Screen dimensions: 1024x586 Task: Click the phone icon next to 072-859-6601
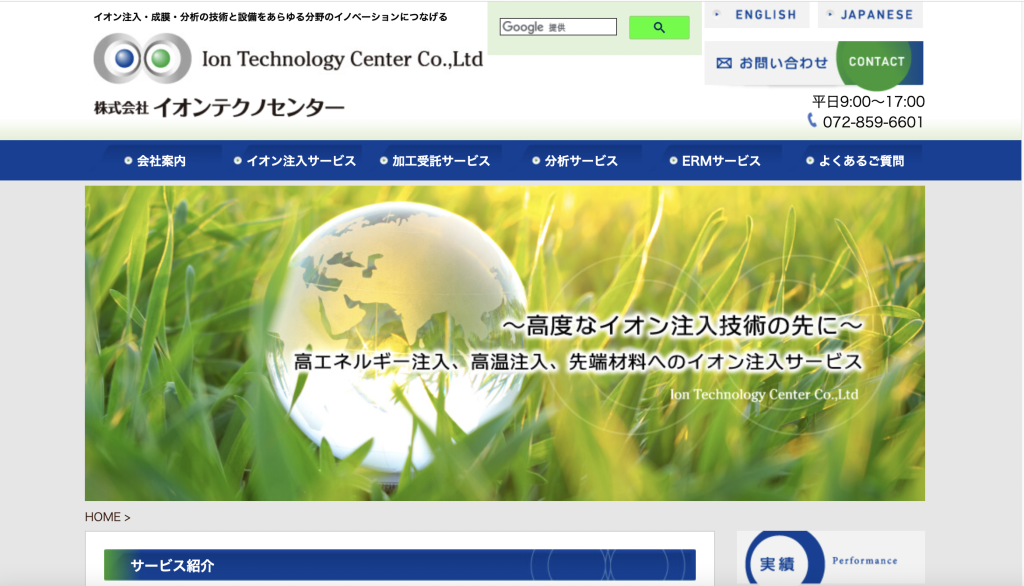(x=812, y=121)
